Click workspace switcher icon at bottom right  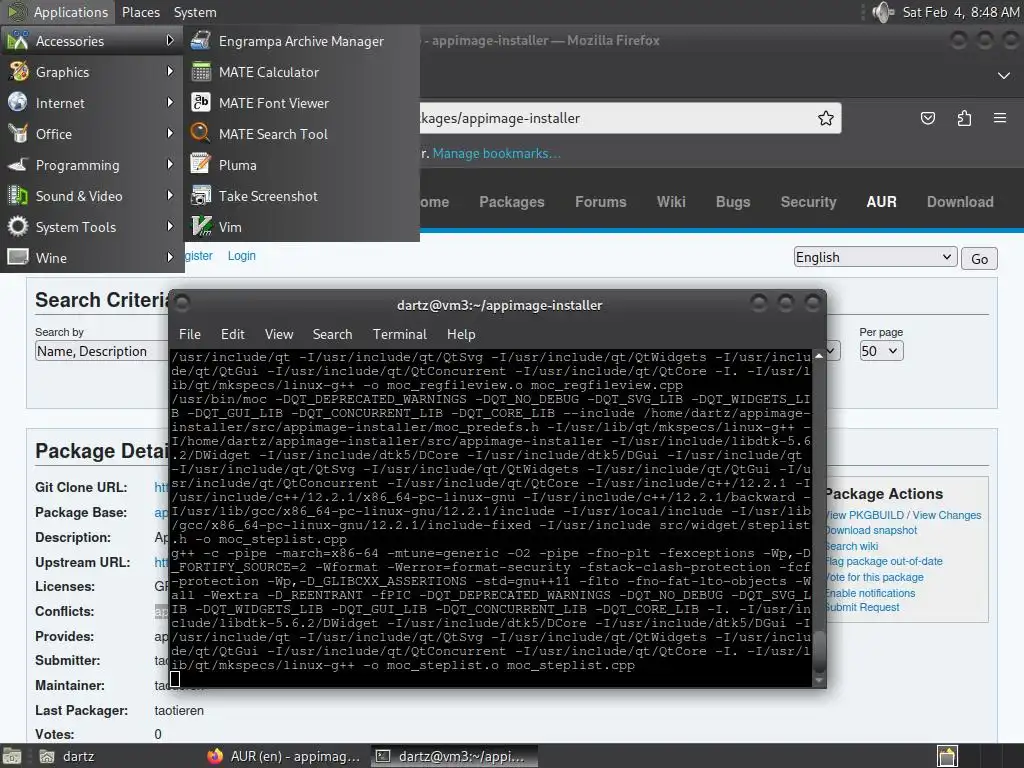(x=947, y=756)
